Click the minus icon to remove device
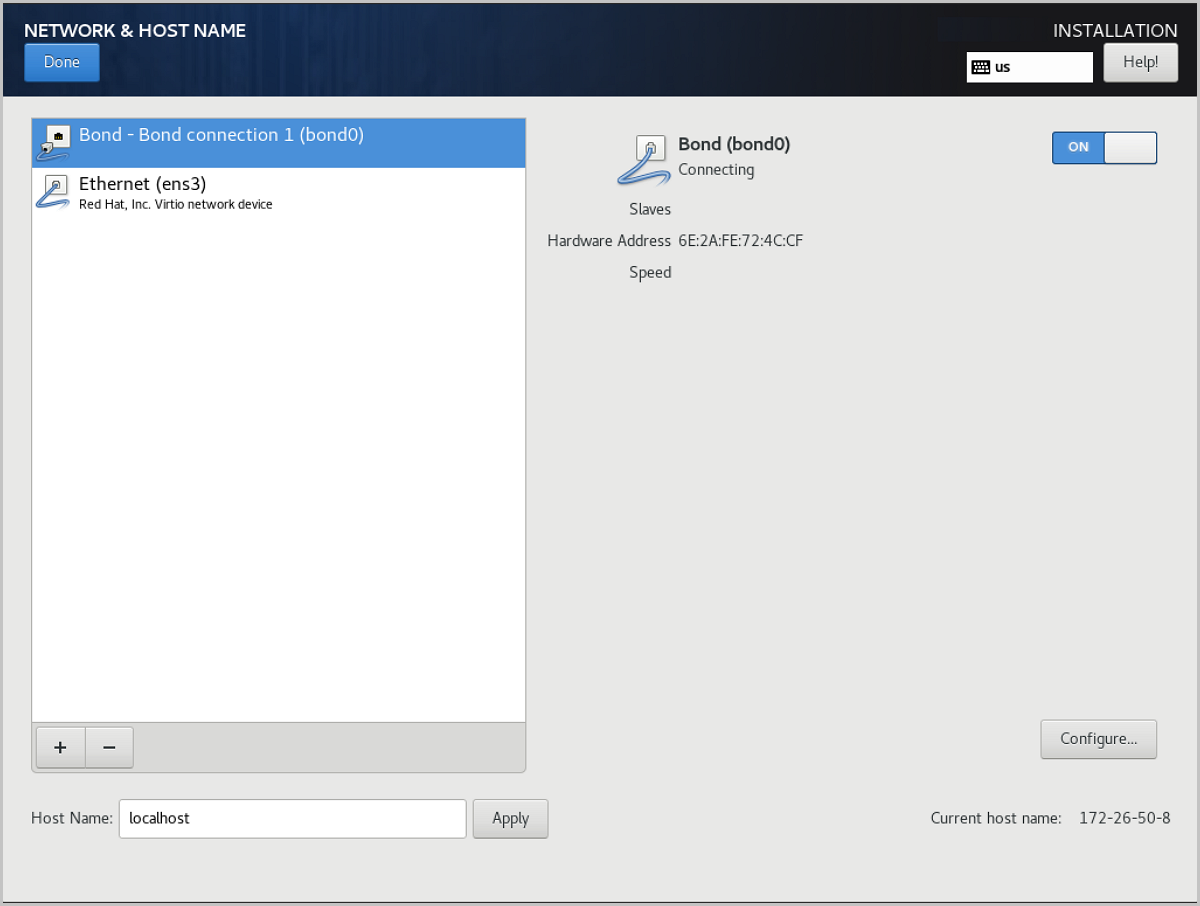1200x906 pixels. click(109, 748)
